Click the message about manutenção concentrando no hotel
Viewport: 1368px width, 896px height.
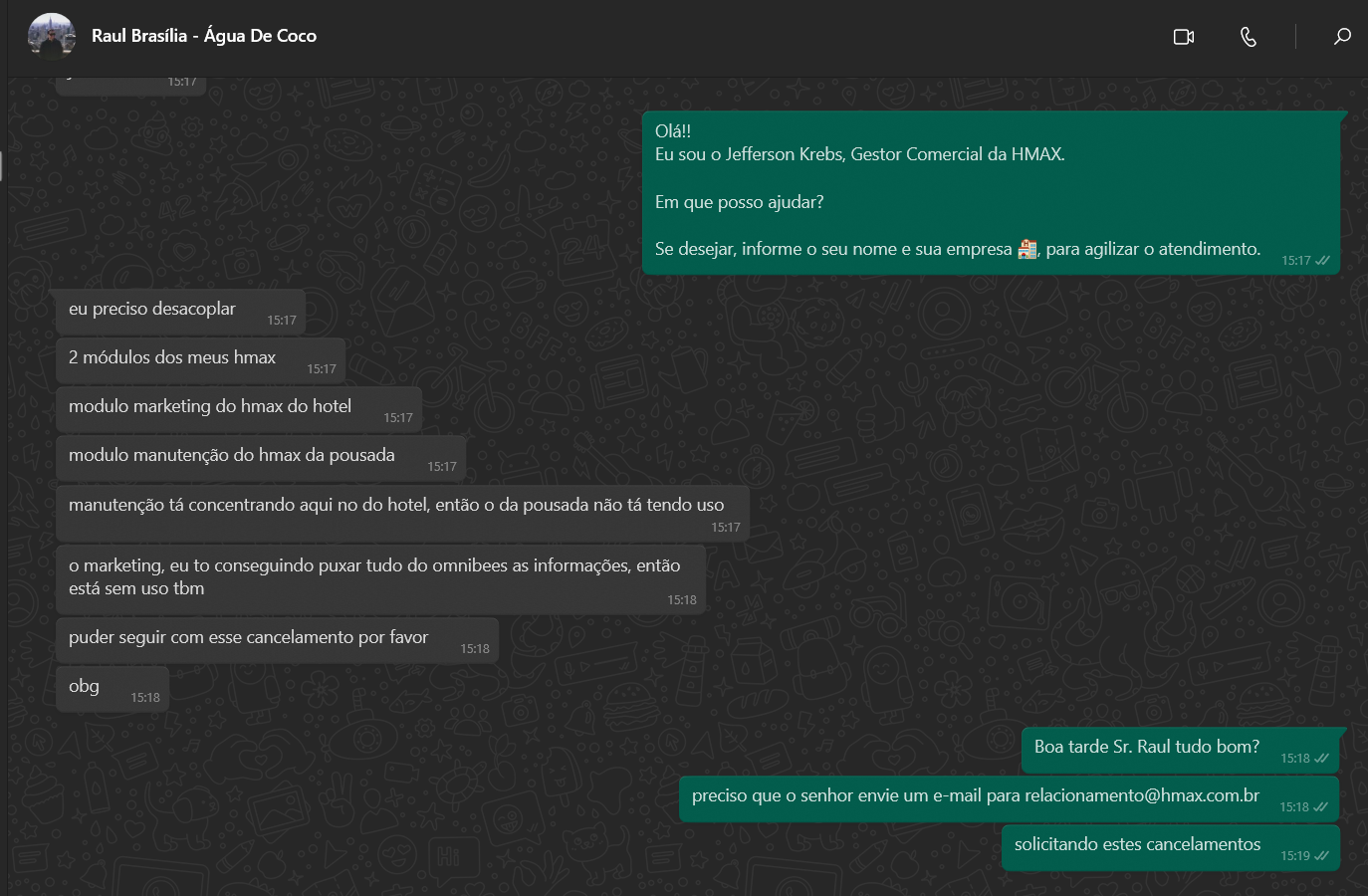(396, 506)
